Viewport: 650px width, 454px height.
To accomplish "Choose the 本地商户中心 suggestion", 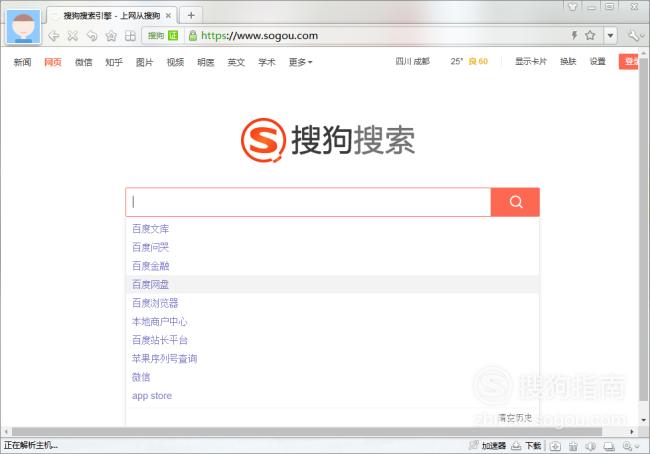I will tap(332, 322).
